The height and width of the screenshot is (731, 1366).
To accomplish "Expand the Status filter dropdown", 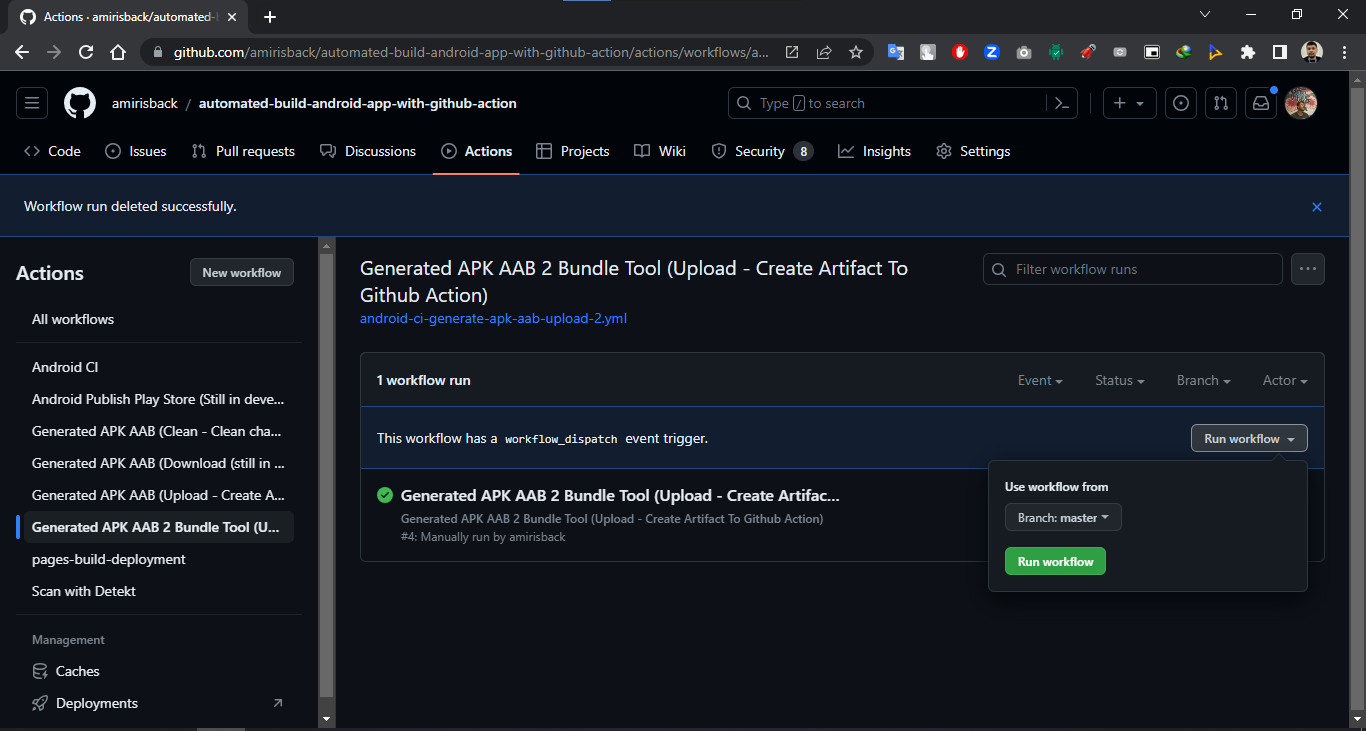I will tap(1119, 381).
